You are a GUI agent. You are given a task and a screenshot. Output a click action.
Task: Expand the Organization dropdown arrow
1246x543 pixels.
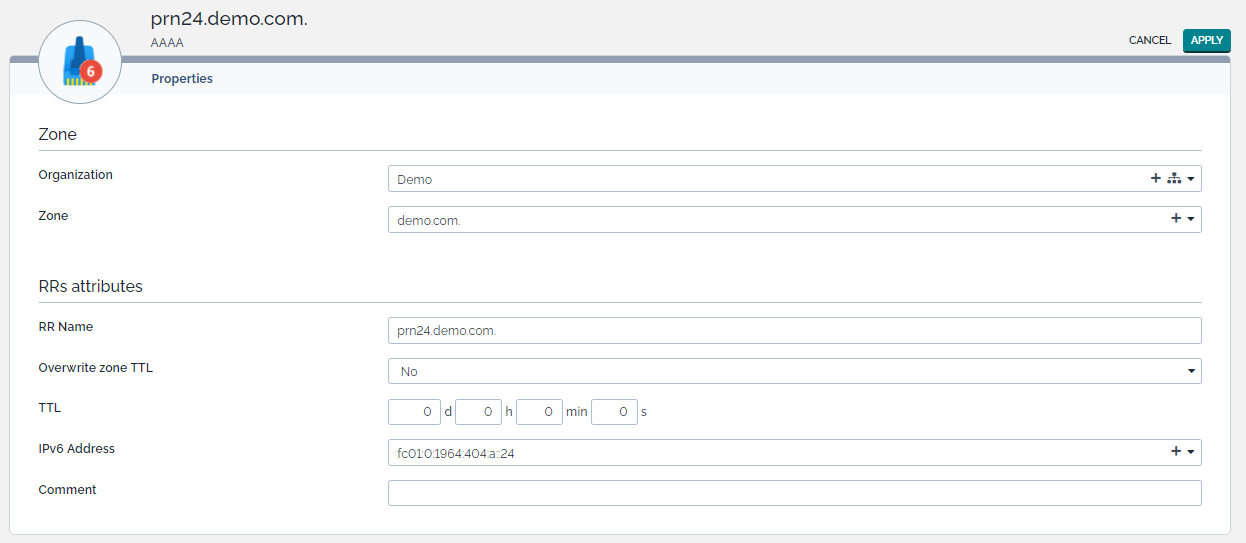[1191, 180]
